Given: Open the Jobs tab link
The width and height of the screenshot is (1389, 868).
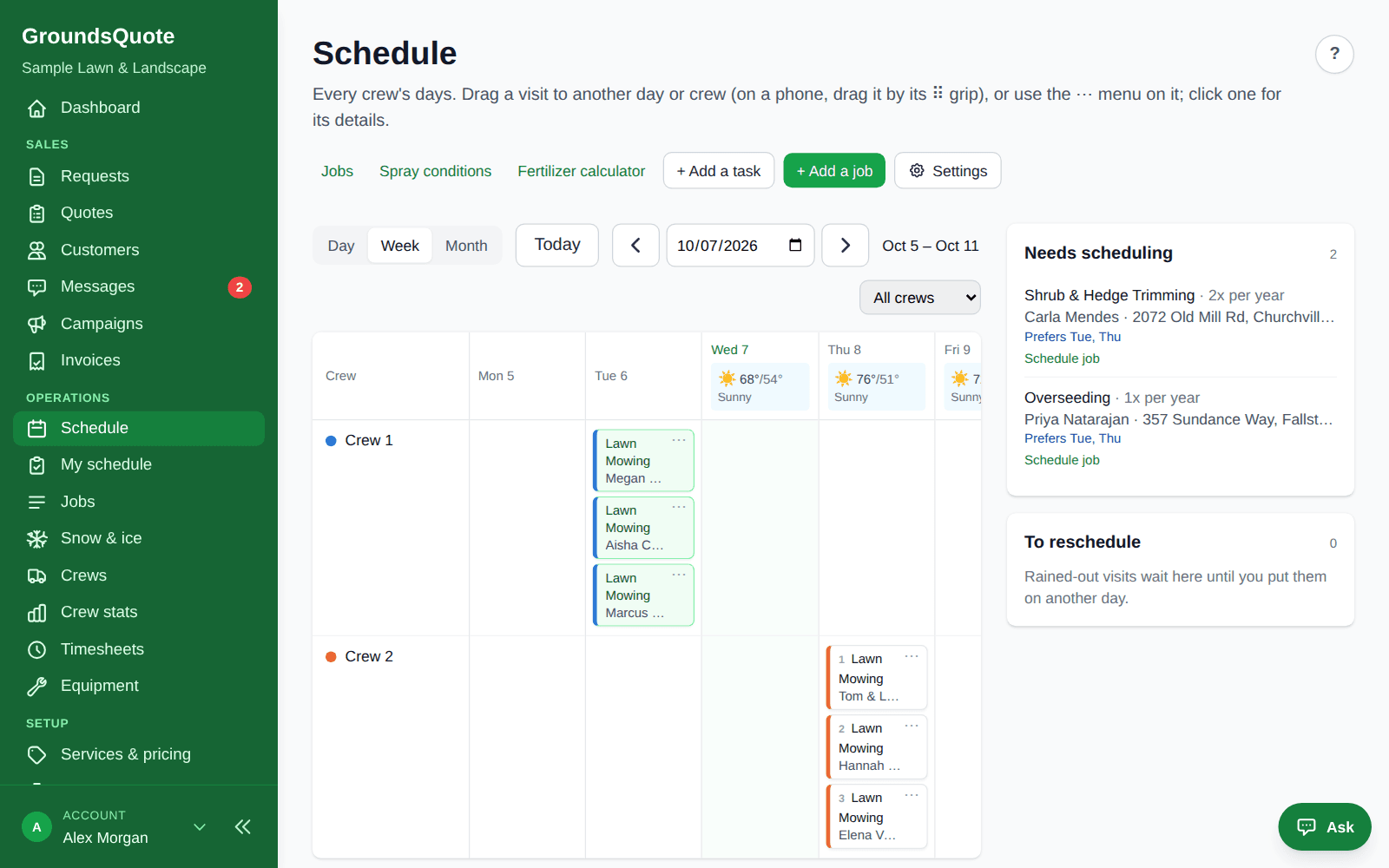Looking at the screenshot, I should coord(337,171).
